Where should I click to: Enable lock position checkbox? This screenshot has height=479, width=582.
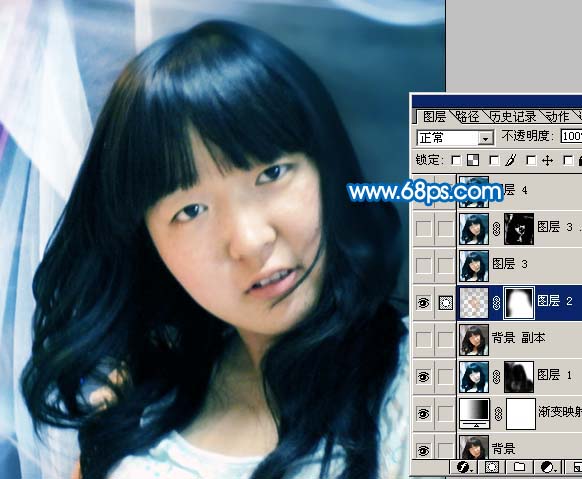pos(531,161)
